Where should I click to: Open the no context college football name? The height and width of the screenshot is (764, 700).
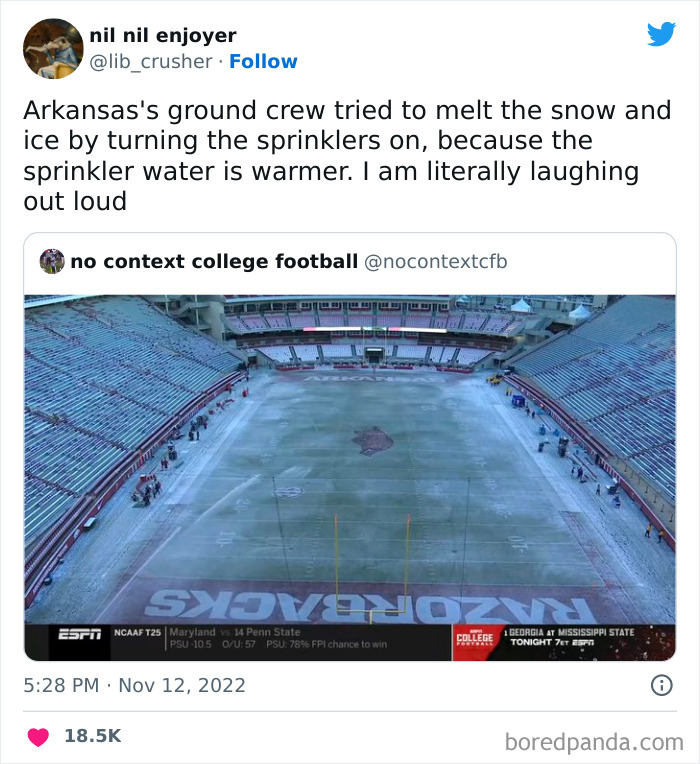pos(213,262)
